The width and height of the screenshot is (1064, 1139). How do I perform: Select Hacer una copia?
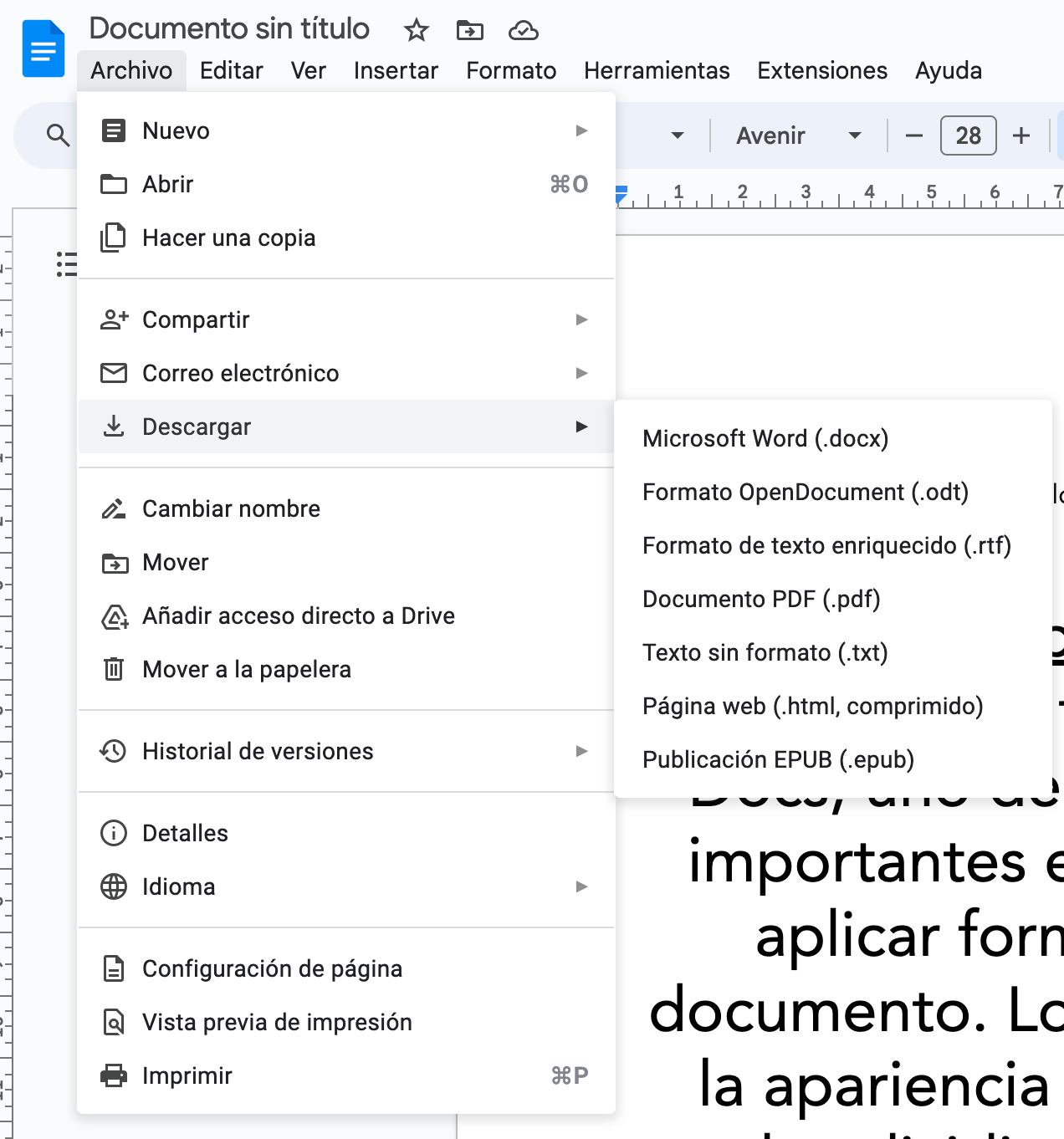228,238
